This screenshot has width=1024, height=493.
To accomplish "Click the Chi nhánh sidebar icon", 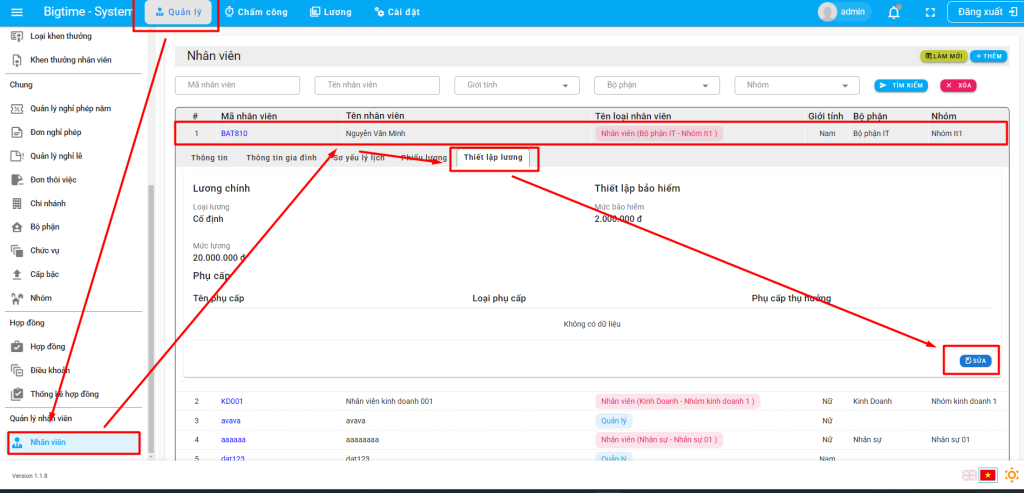I will (17, 203).
